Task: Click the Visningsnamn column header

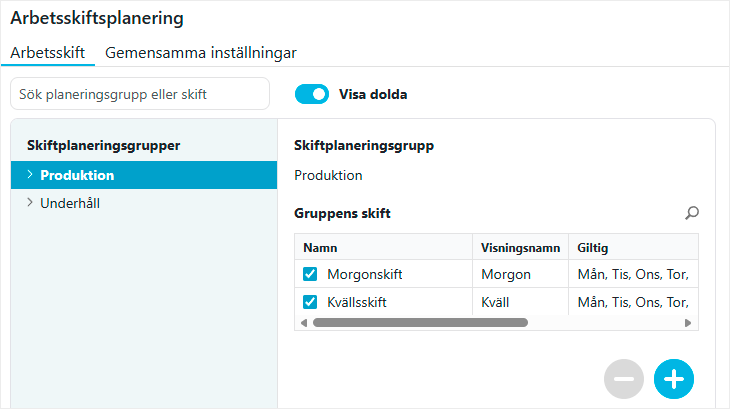Action: click(518, 247)
